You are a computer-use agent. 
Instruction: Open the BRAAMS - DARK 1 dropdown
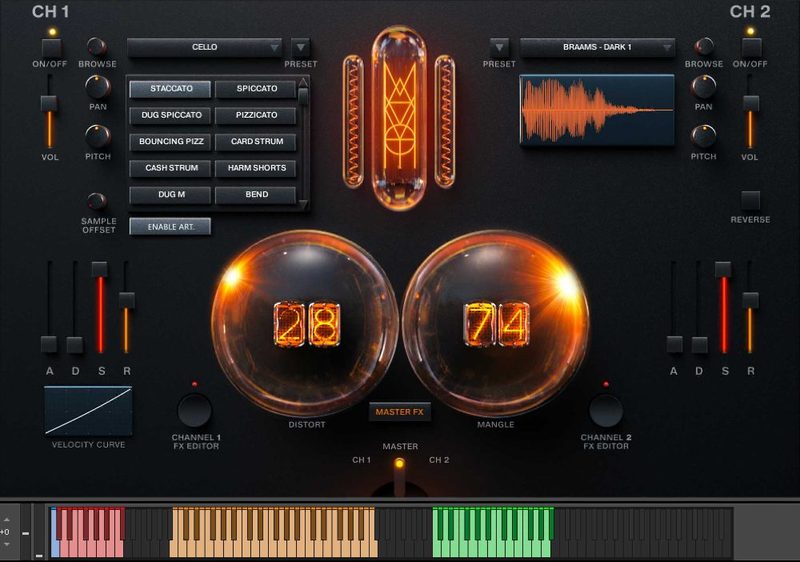click(x=597, y=47)
